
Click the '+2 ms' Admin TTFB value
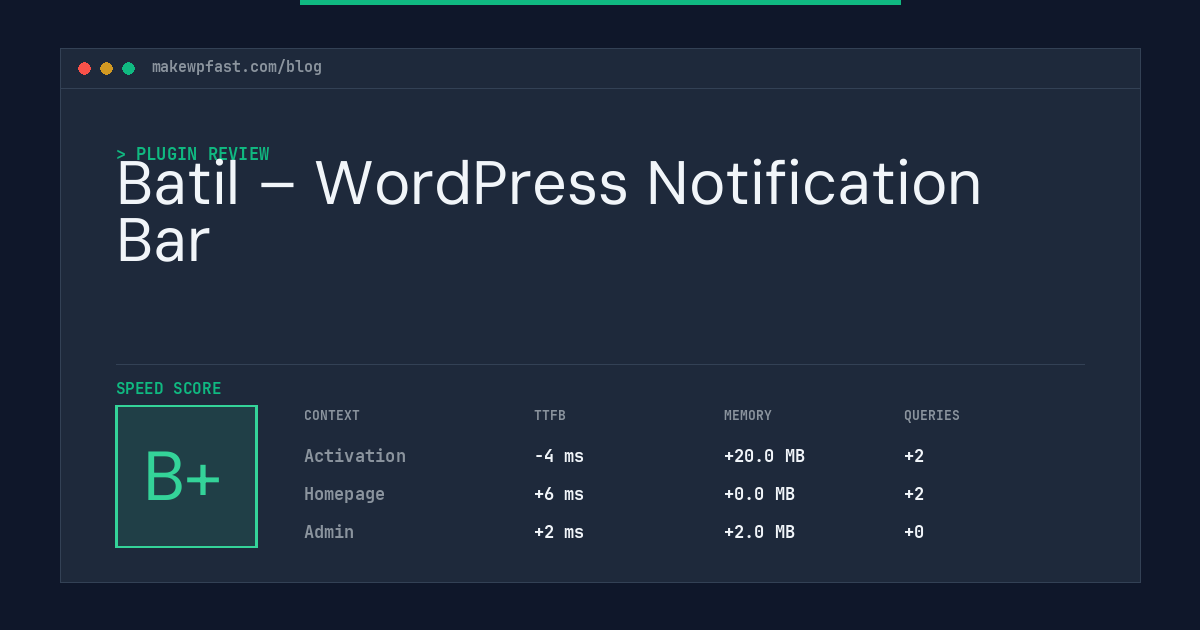559,532
